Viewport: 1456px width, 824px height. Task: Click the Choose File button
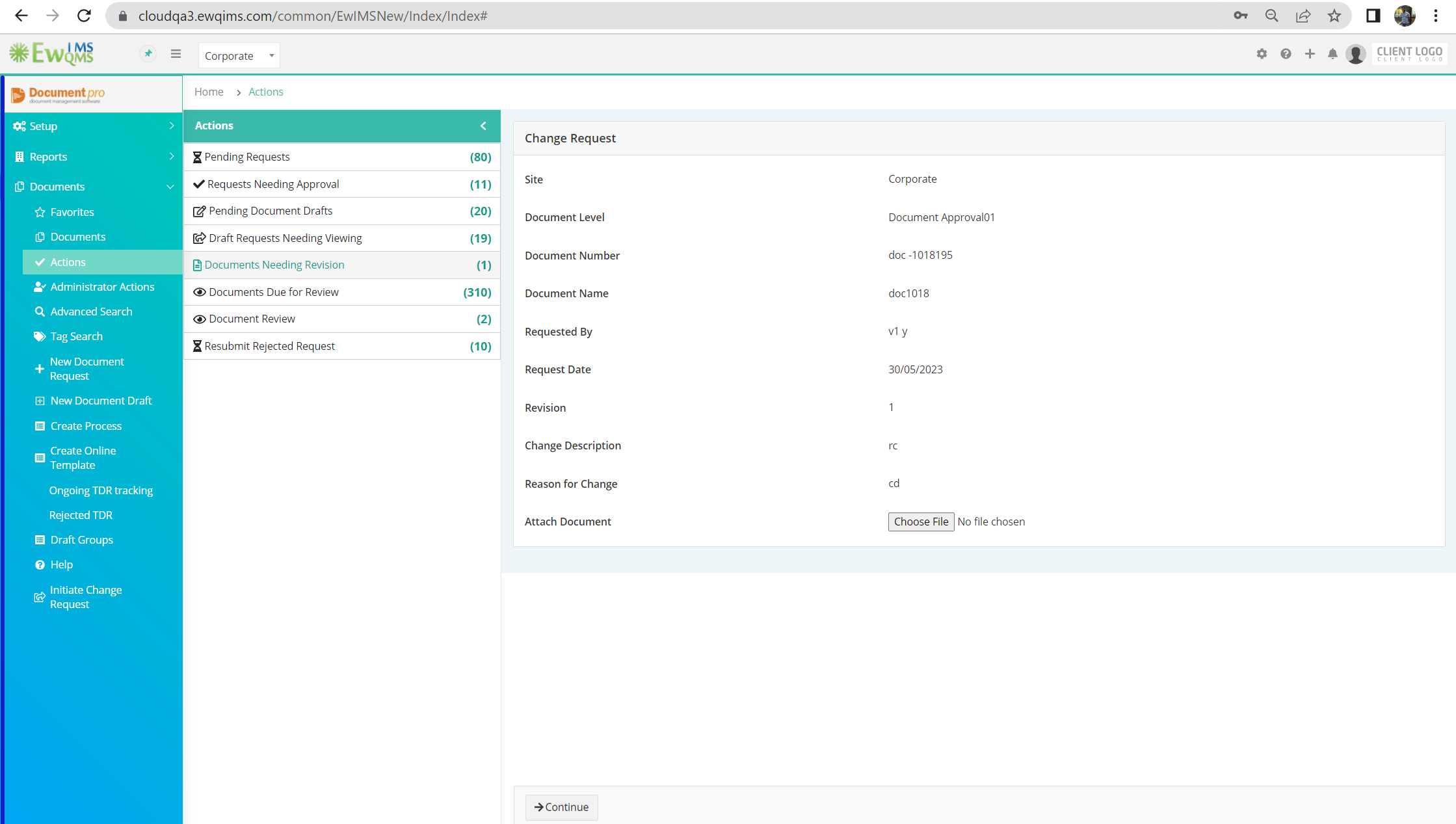click(x=921, y=522)
